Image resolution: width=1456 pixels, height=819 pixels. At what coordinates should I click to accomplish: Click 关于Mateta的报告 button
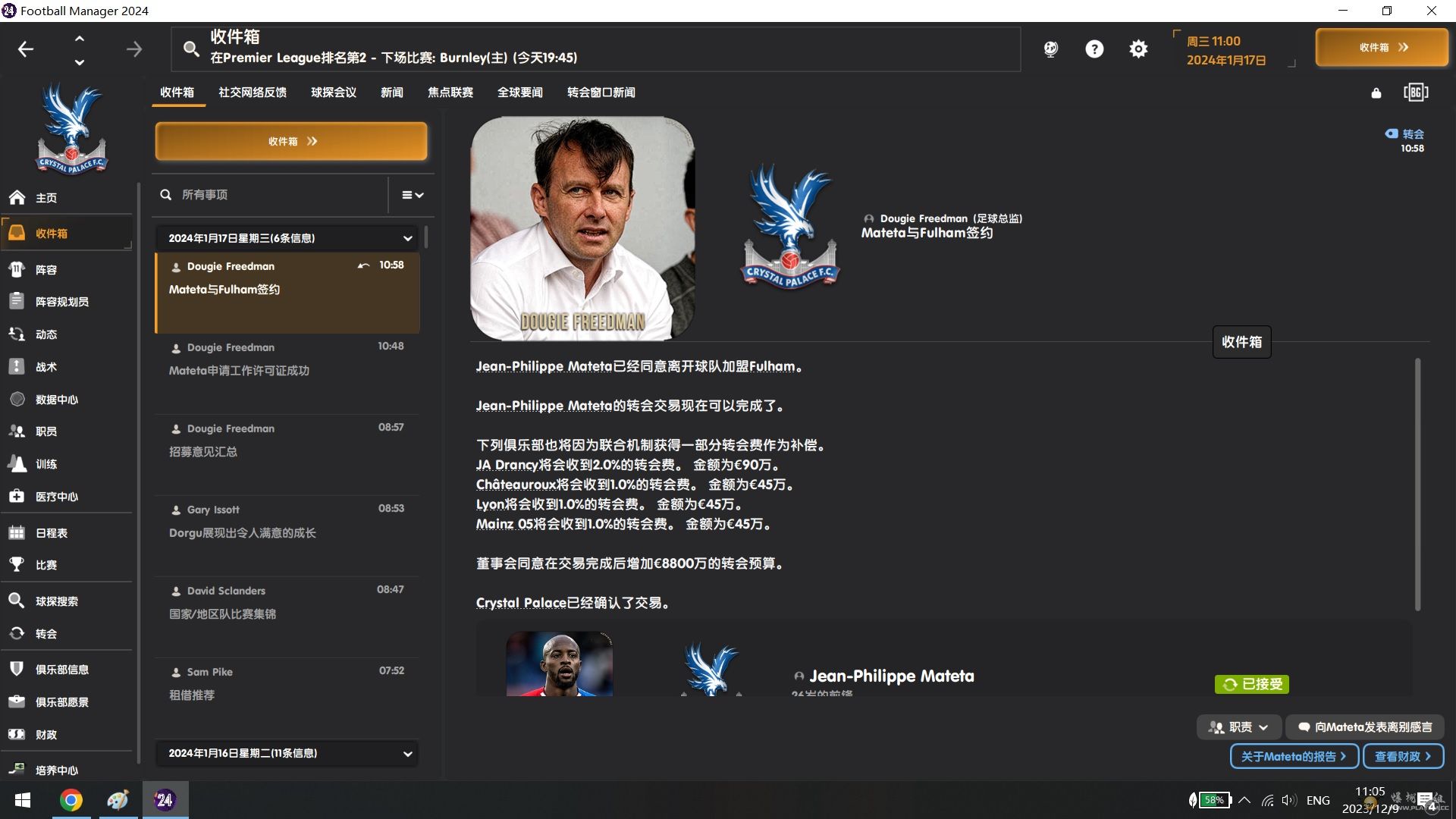tap(1294, 757)
